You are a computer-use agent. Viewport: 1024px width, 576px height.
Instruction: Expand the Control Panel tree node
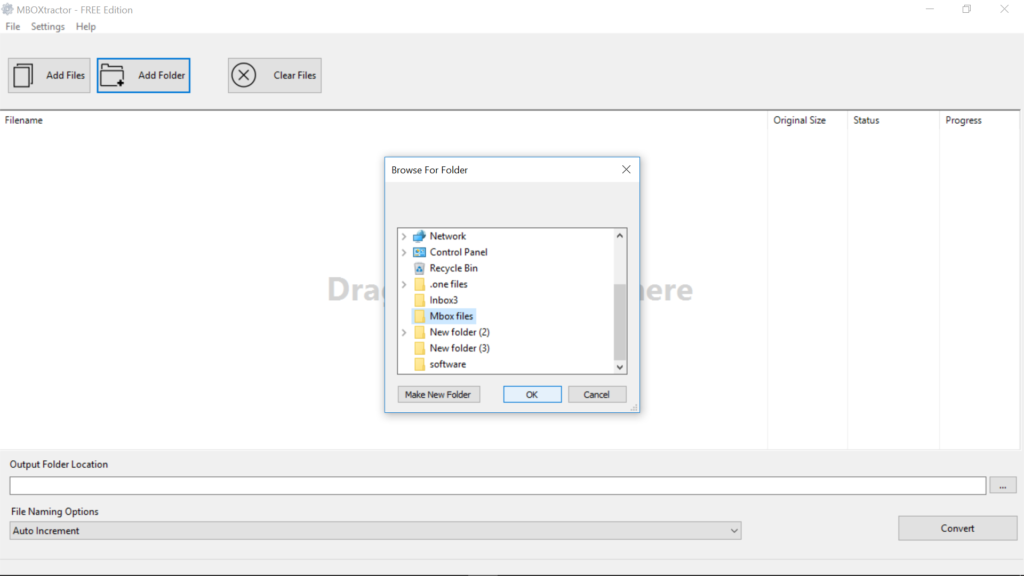pos(404,252)
